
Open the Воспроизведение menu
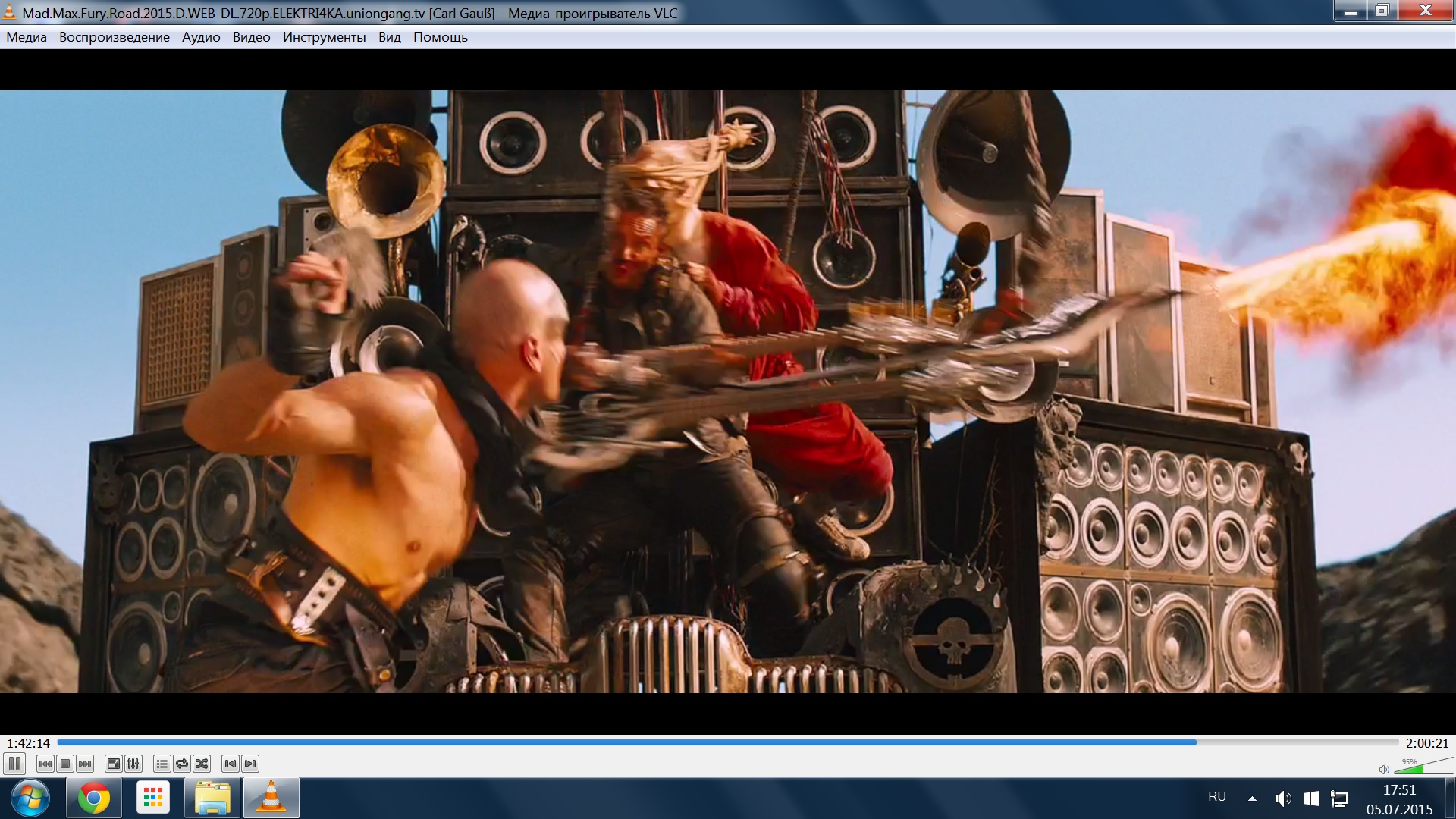[115, 37]
